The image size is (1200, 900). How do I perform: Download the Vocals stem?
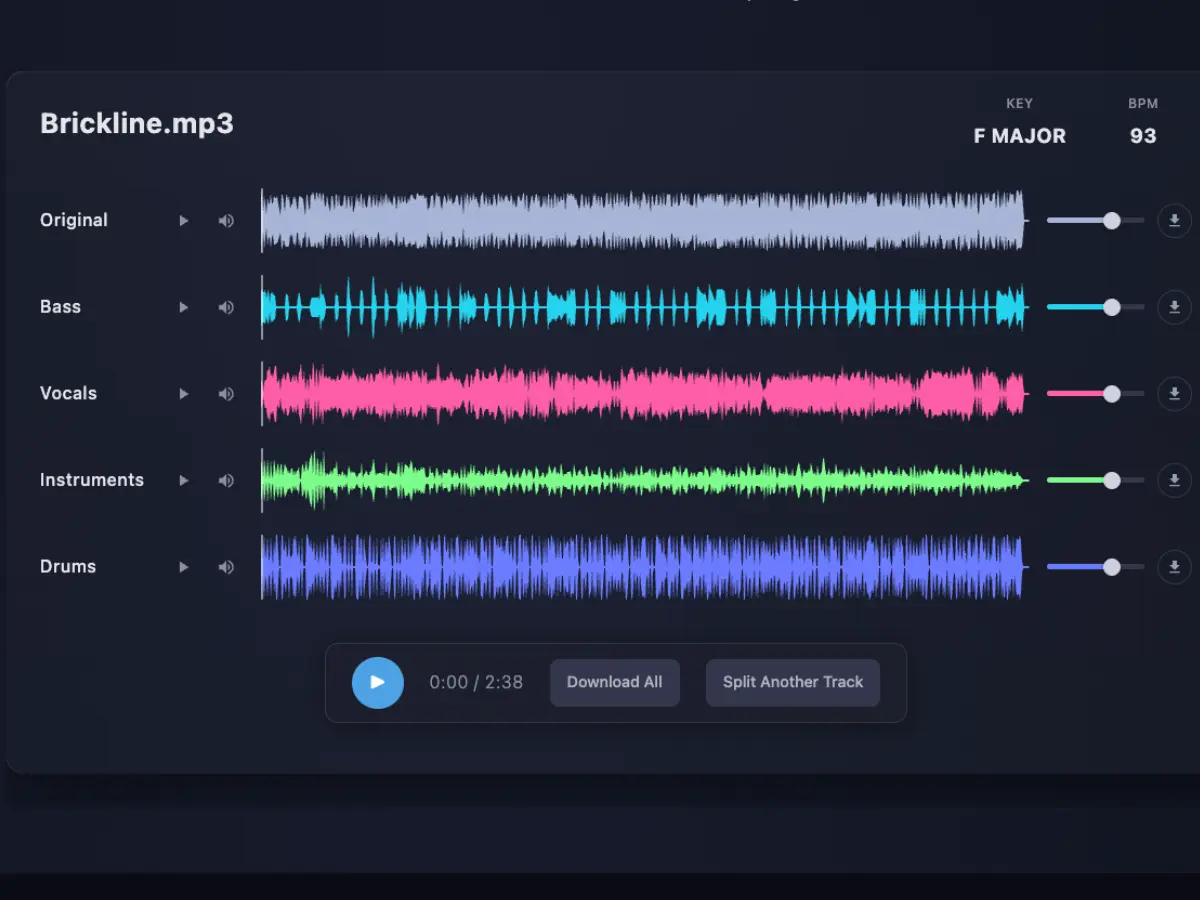pos(1174,393)
